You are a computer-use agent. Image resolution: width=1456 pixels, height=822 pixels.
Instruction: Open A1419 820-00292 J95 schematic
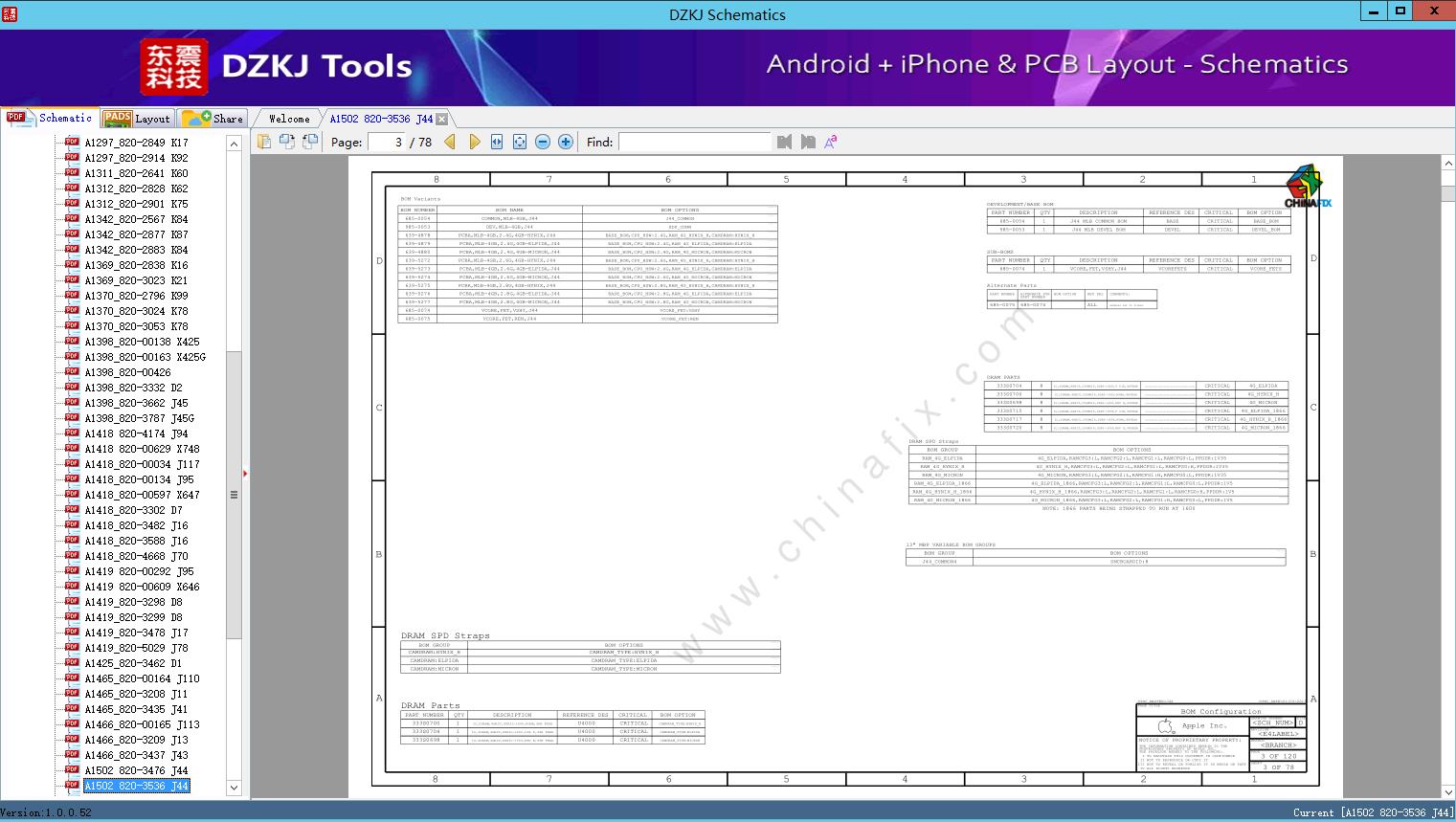(139, 571)
